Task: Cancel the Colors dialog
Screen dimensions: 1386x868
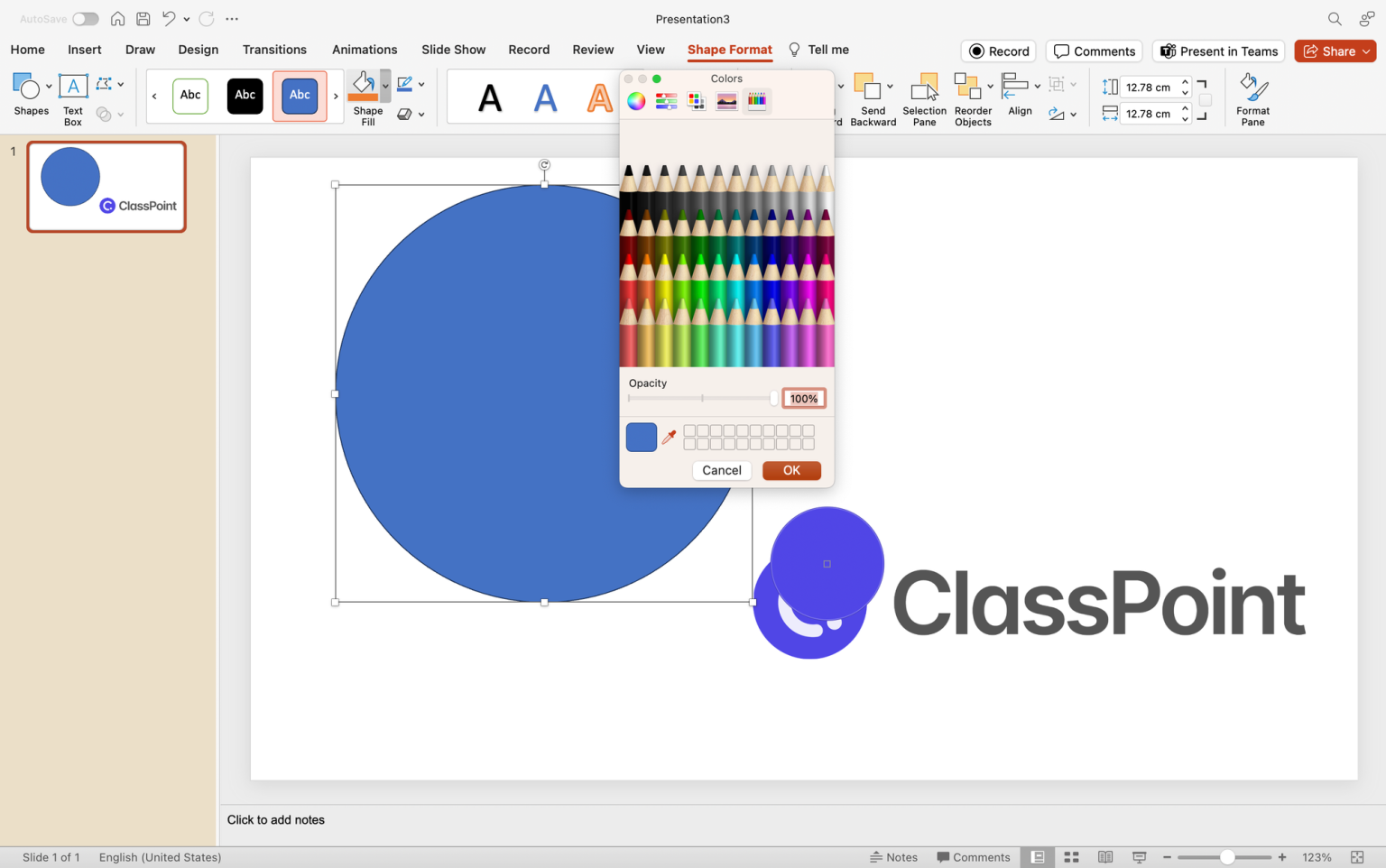Action: point(721,470)
